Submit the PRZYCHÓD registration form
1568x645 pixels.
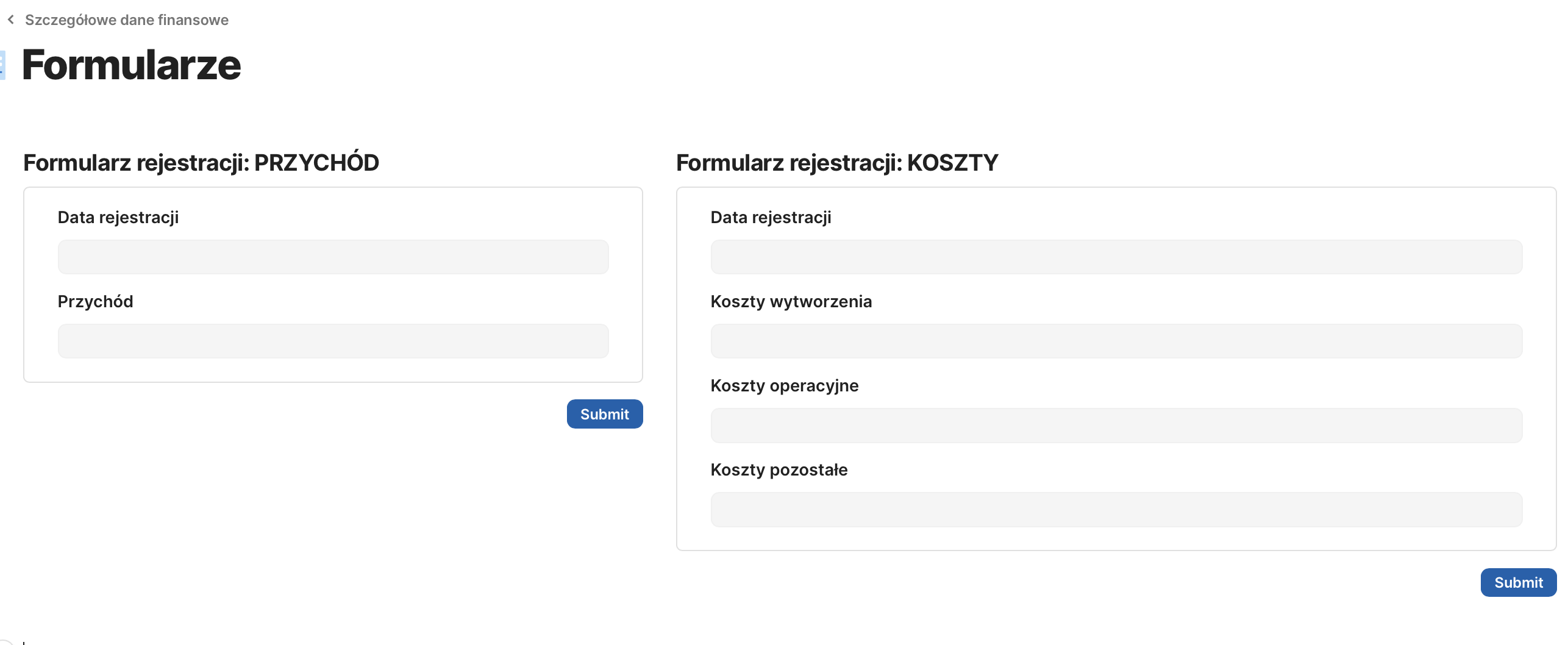[604, 415]
